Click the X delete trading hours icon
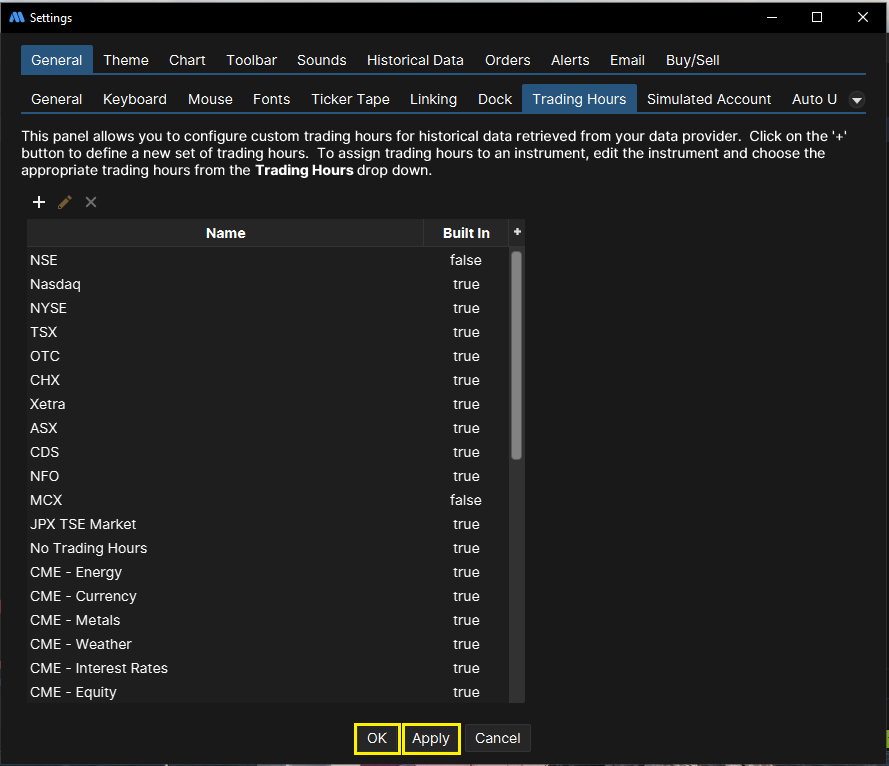Screen dimensions: 889x766 (91, 202)
